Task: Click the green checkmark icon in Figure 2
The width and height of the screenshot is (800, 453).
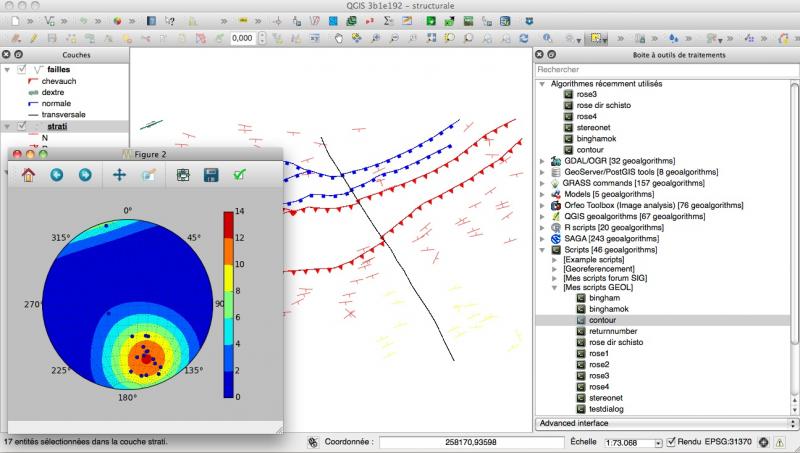Action: point(239,175)
